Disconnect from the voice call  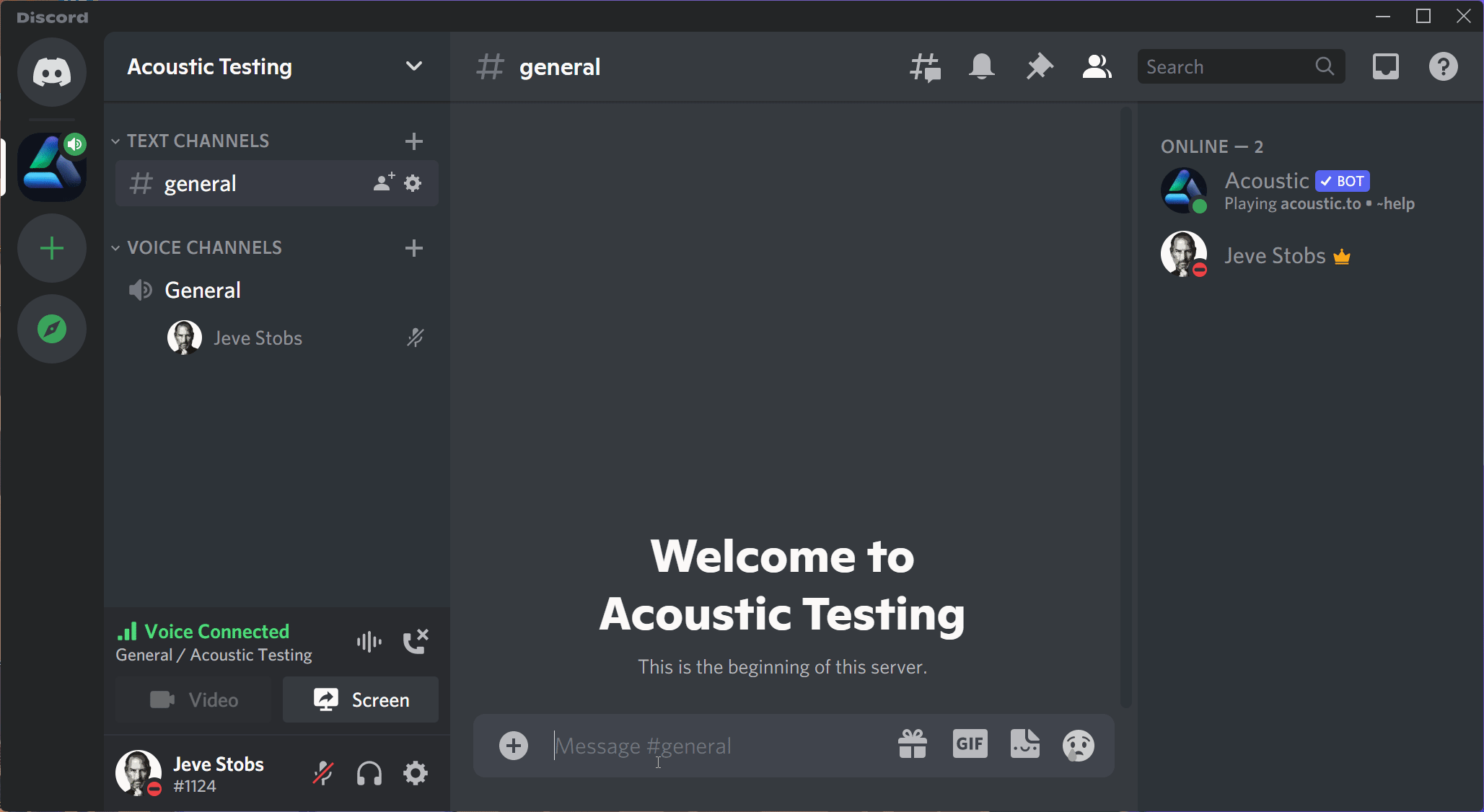416,641
